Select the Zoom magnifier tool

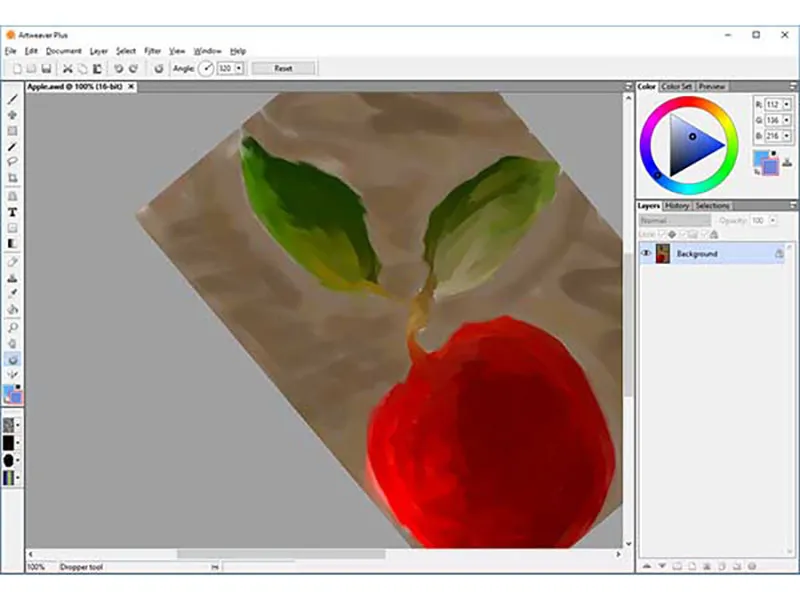pos(12,327)
